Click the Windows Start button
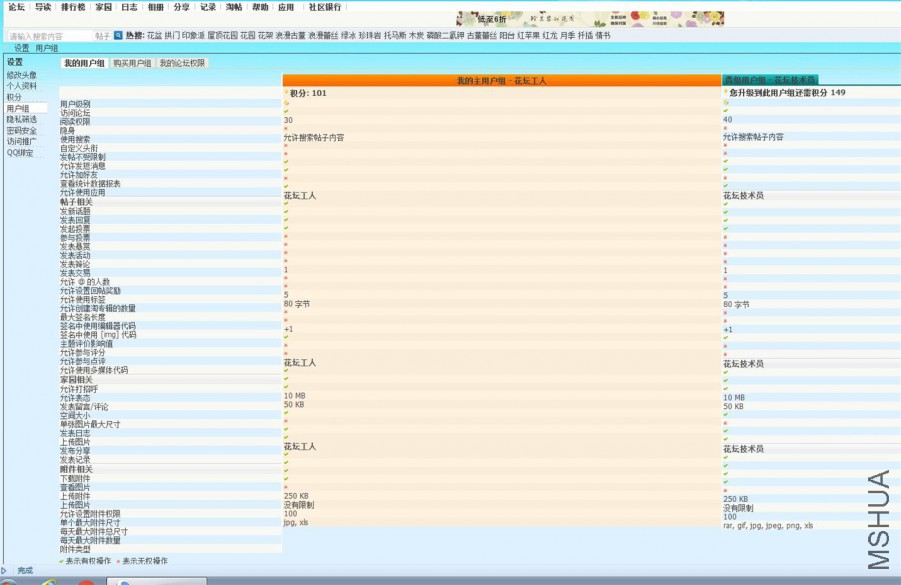The height and width of the screenshot is (585, 901). [x=10, y=582]
